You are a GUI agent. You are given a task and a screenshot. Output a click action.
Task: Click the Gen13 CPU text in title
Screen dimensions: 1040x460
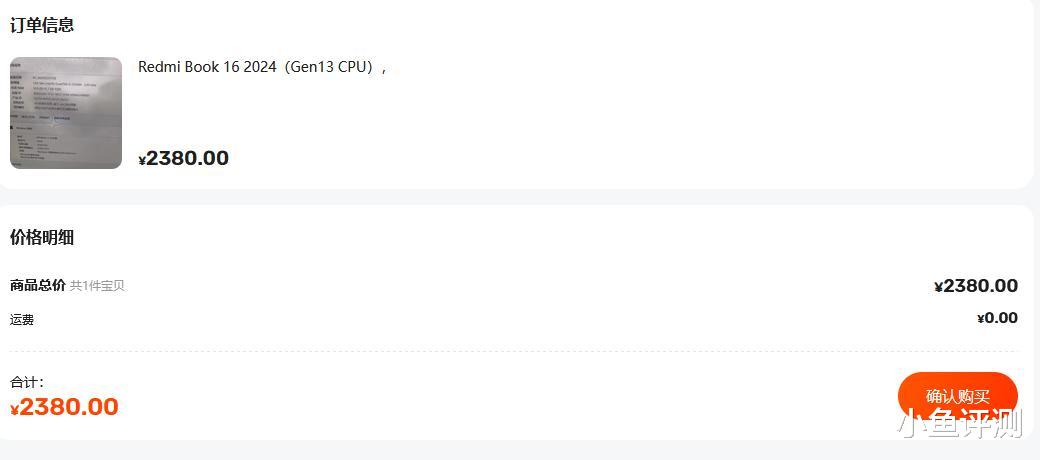pyautogui.click(x=328, y=67)
